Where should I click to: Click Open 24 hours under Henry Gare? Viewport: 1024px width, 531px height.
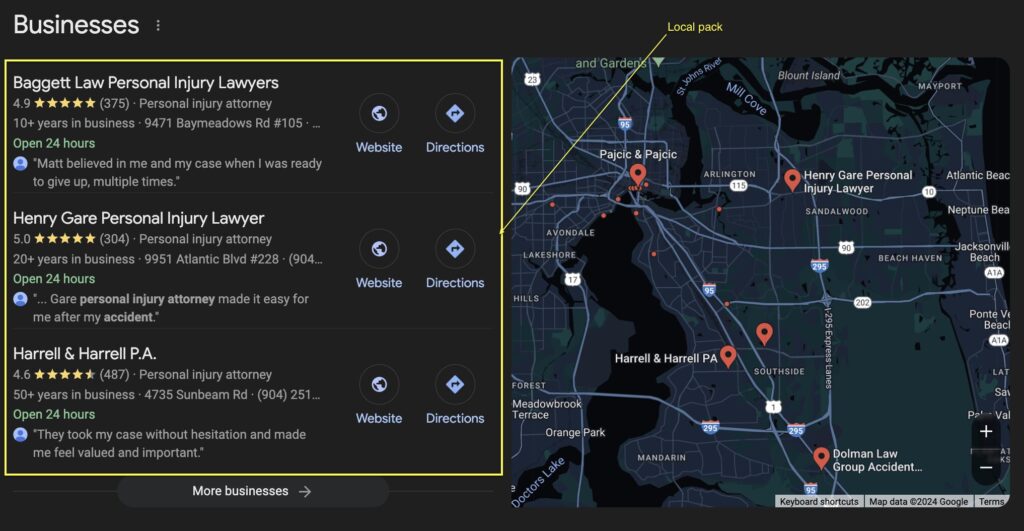coord(54,279)
